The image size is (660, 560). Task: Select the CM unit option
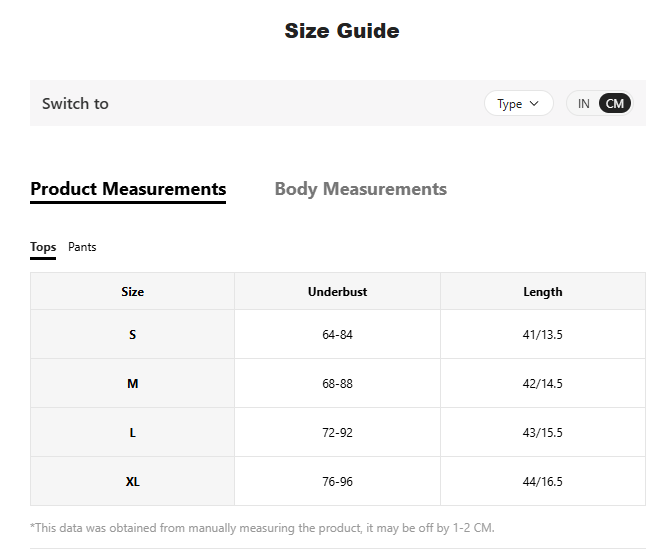pyautogui.click(x=615, y=103)
